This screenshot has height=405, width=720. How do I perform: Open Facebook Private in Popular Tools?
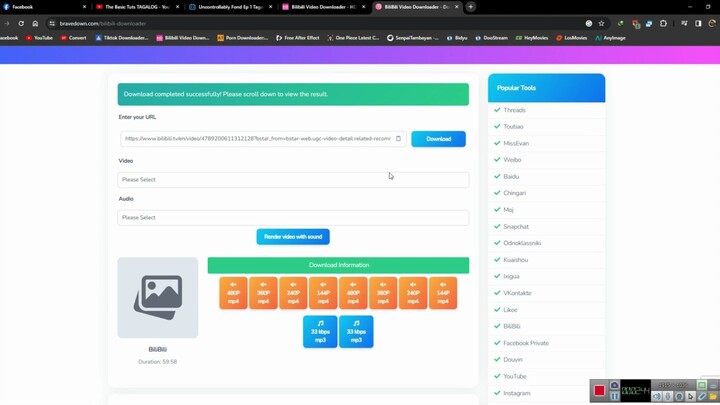526,343
